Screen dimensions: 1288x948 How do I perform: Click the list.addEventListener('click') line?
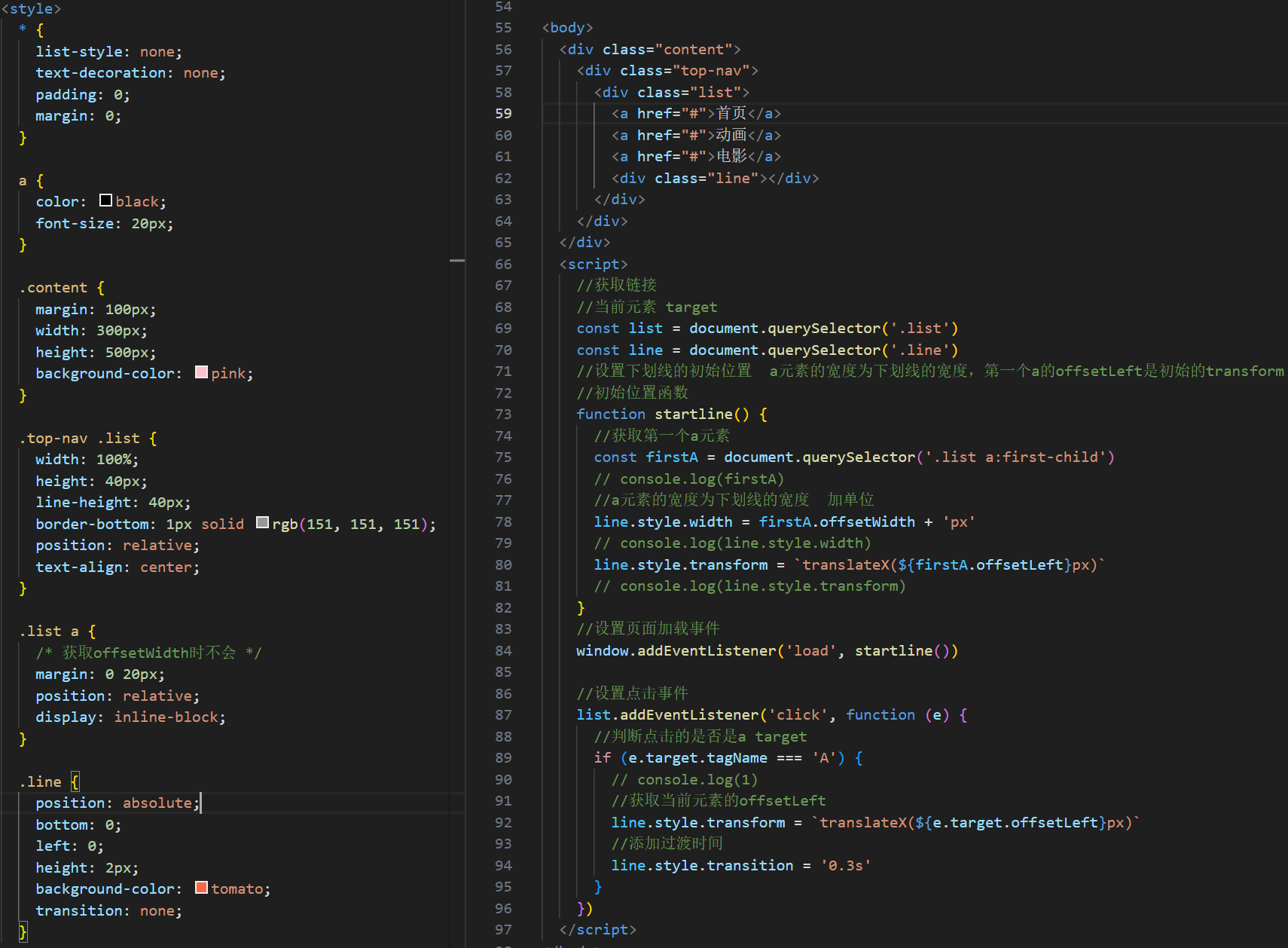[772, 715]
